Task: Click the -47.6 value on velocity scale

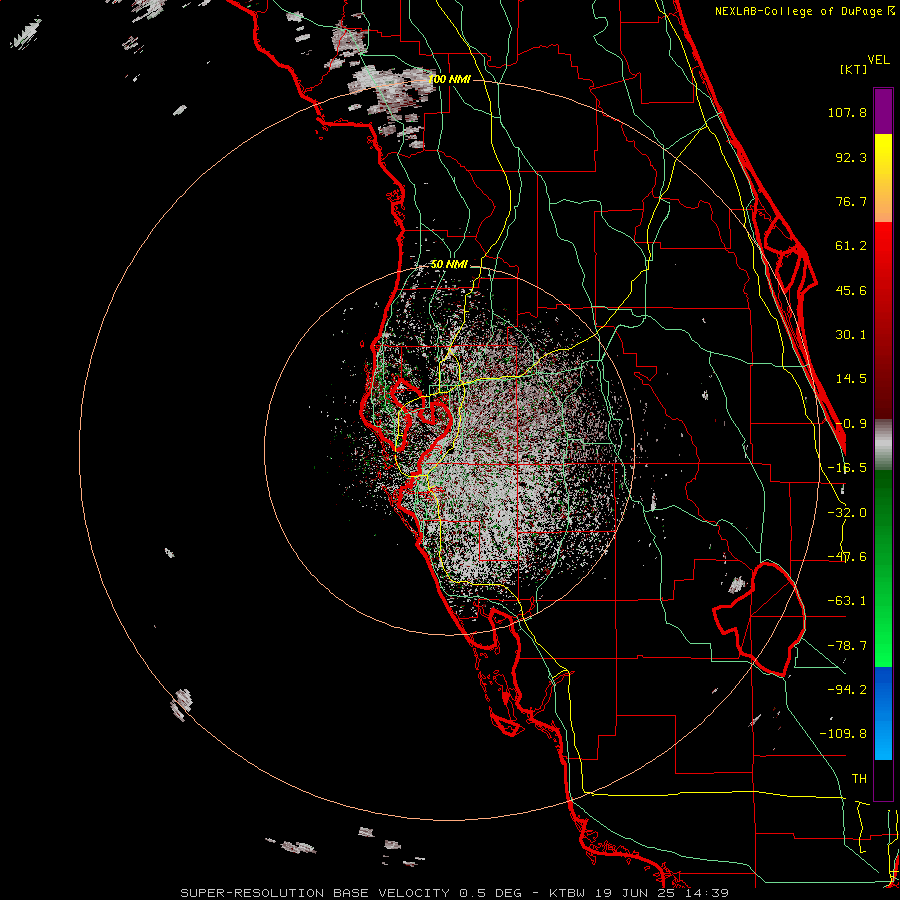Action: (x=847, y=557)
